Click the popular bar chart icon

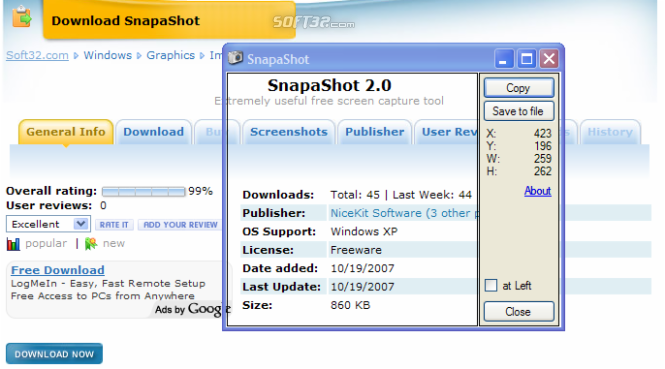tap(14, 244)
